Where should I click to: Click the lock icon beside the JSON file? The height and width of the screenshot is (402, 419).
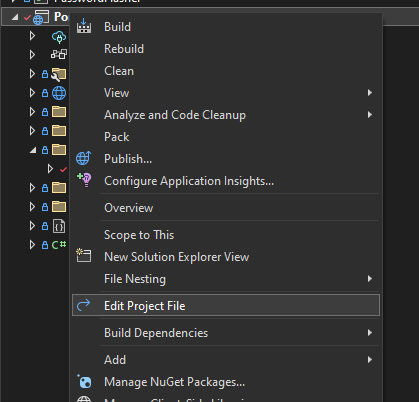[x=45, y=226]
